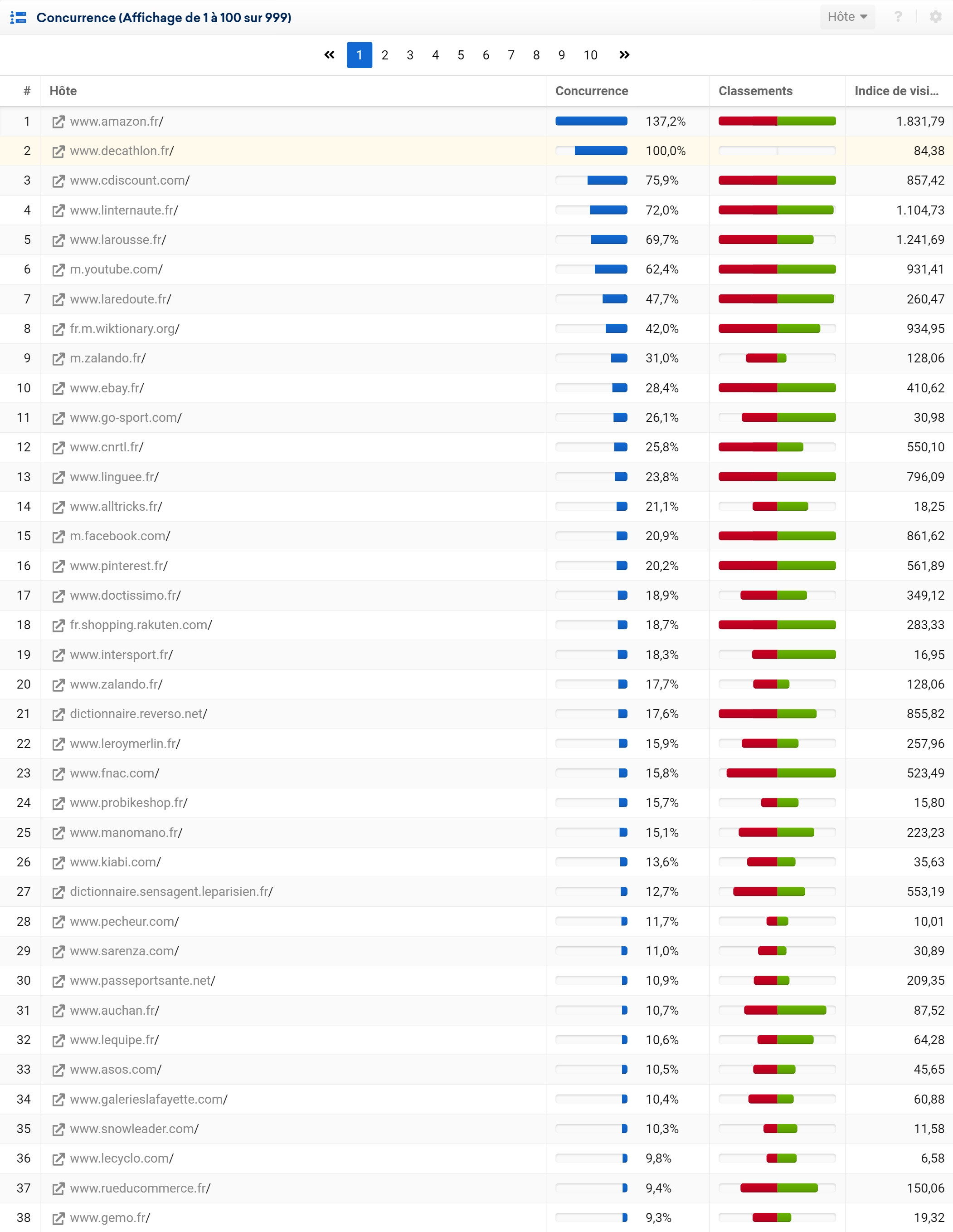Screen dimensions: 953x1232
Task: Open the dictionnaire.sensagent.leparisien.fr/ link
Action: [x=171, y=891]
